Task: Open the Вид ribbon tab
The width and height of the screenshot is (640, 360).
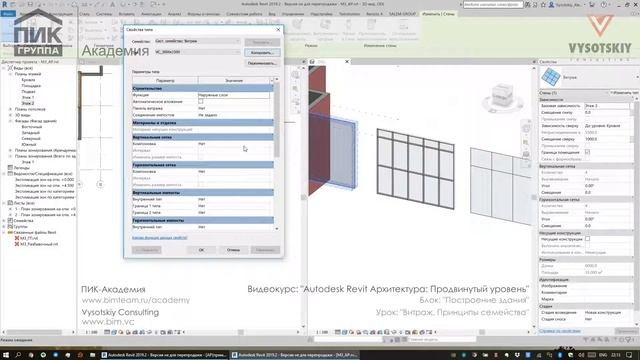Action: click(x=272, y=14)
